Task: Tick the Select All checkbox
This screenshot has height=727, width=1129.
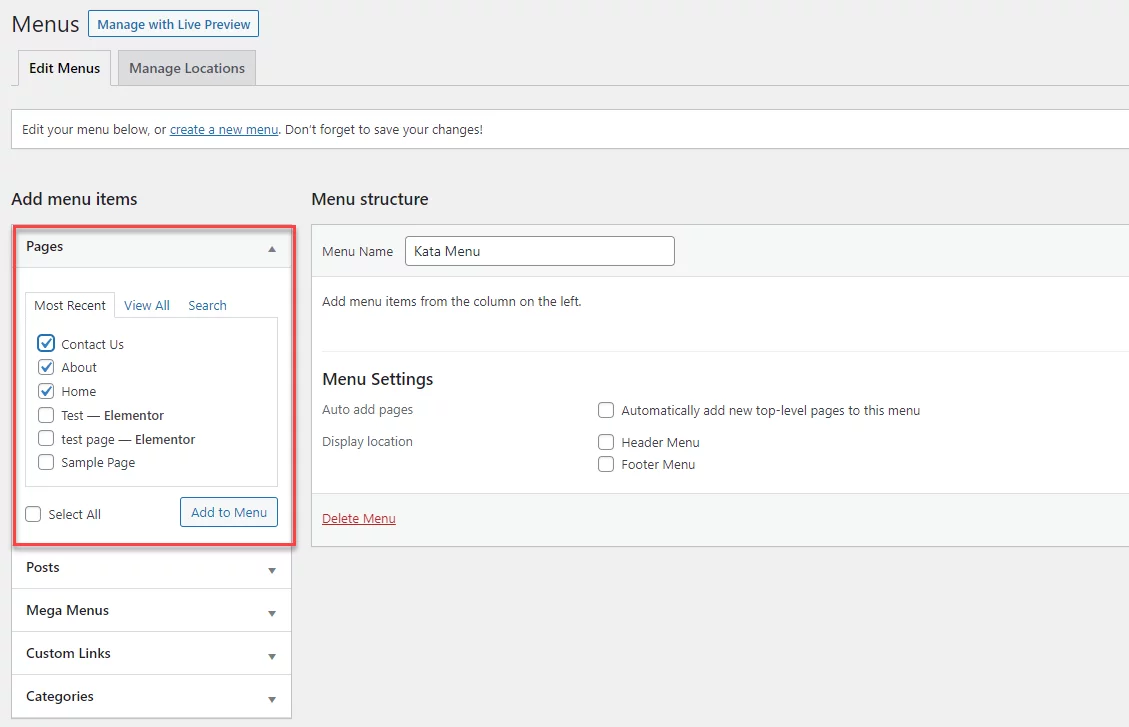Action: coord(33,514)
